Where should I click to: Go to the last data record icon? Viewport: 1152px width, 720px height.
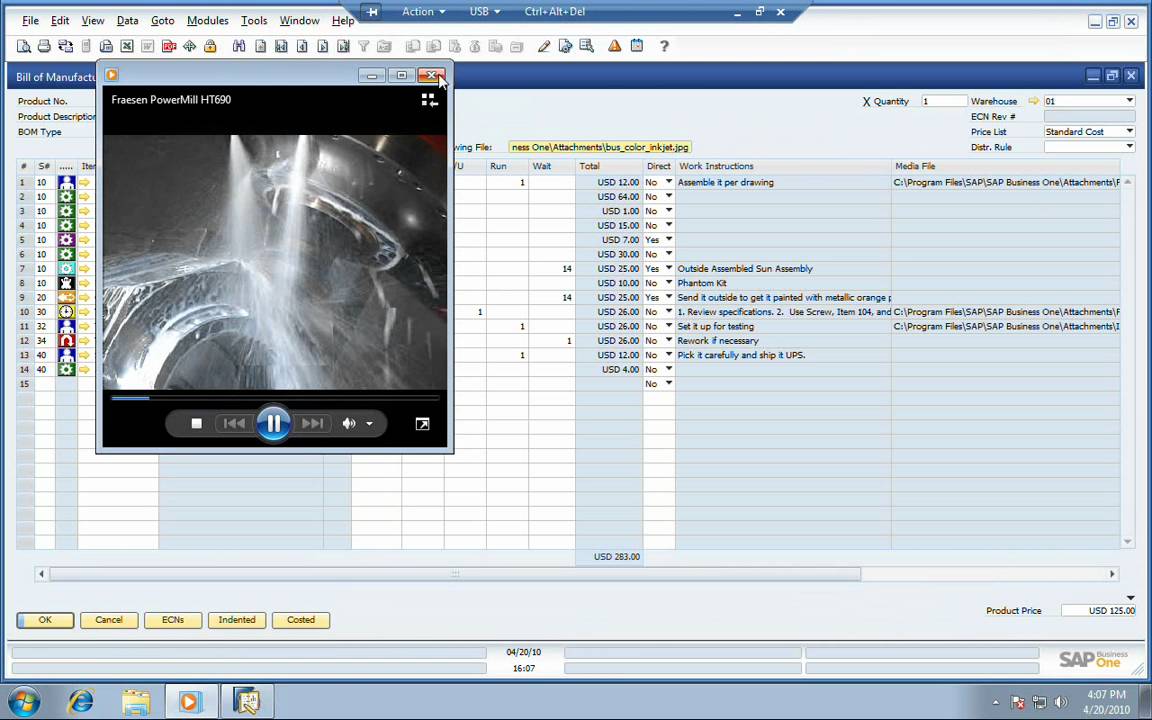(x=343, y=46)
